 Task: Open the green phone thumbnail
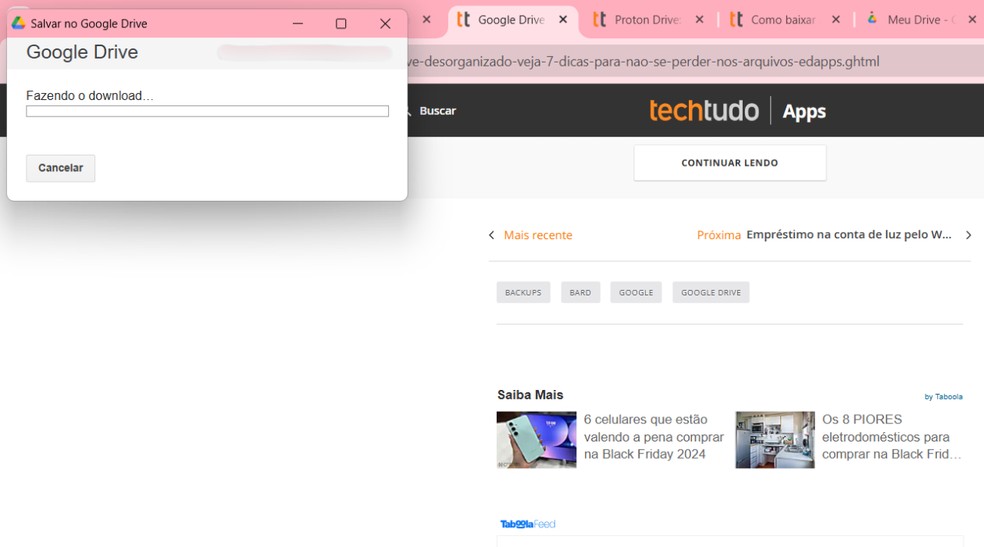[536, 440]
